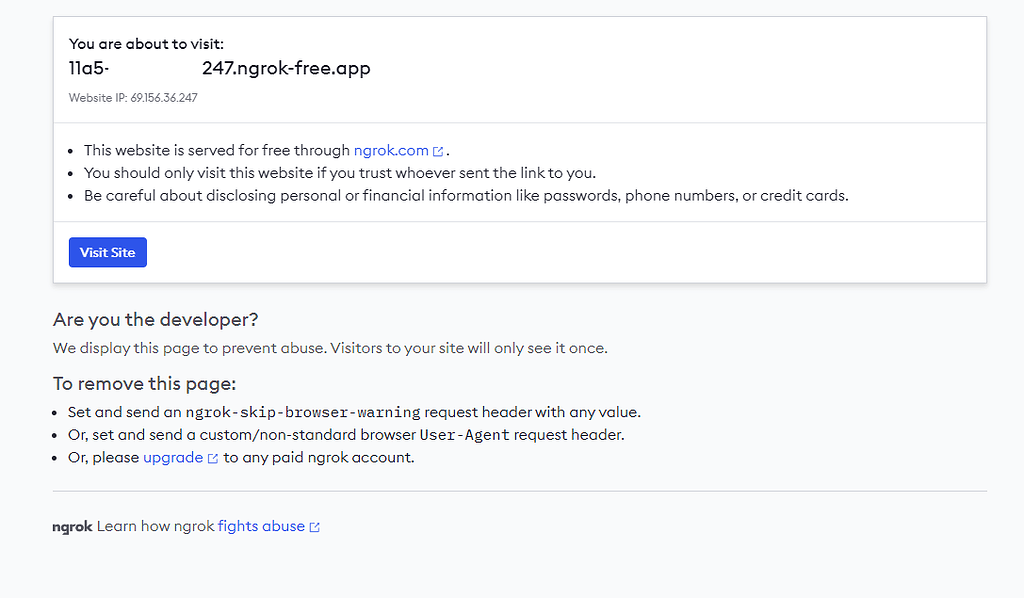This screenshot has height=598, width=1024.
Task: Click the blue Visit Site button
Action: click(107, 253)
